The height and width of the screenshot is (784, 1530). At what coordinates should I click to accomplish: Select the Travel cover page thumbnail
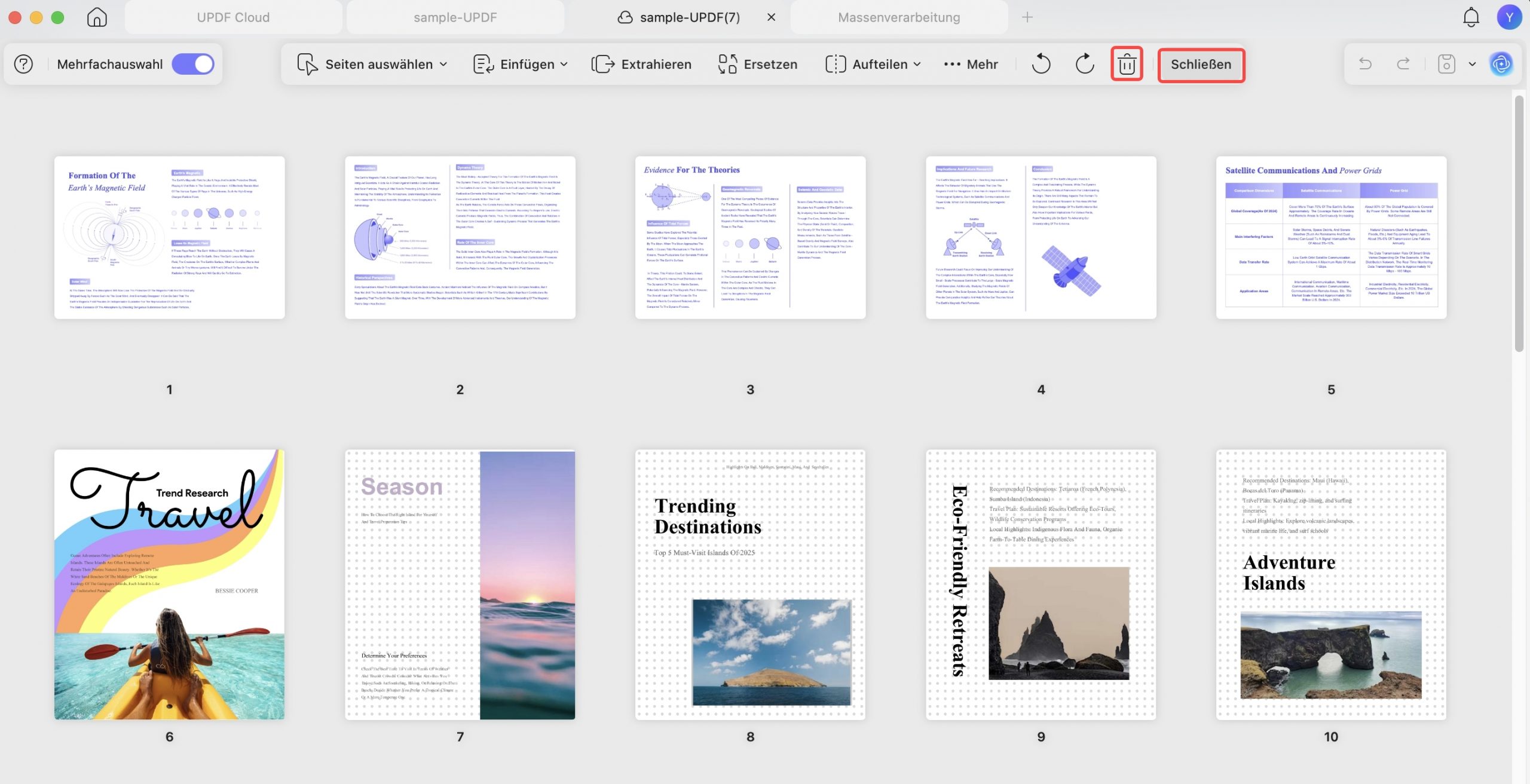169,584
